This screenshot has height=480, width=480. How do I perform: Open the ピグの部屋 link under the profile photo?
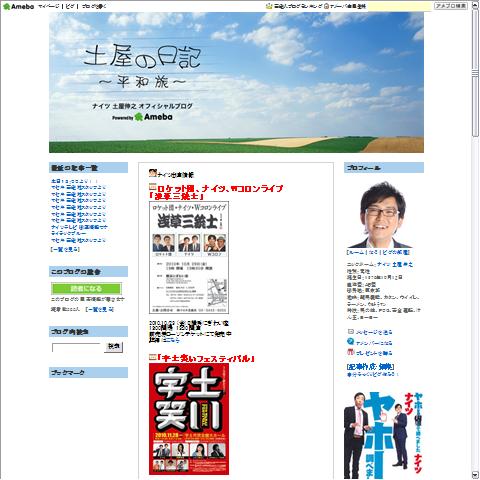[395, 252]
